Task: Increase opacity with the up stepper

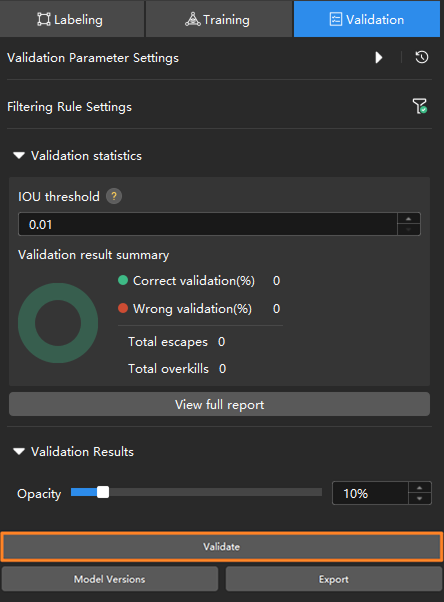Action: [x=419, y=488]
